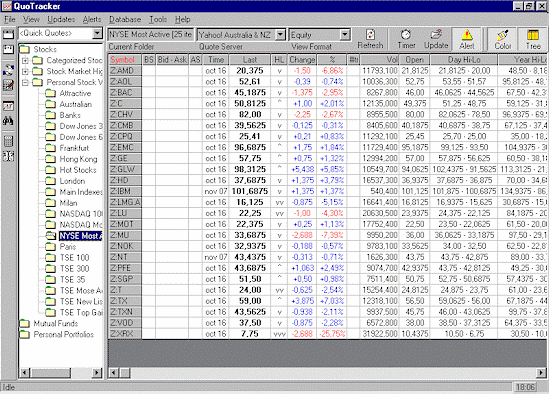
Task: Expand the Stock Market Highlights folder
Action: click(25, 71)
